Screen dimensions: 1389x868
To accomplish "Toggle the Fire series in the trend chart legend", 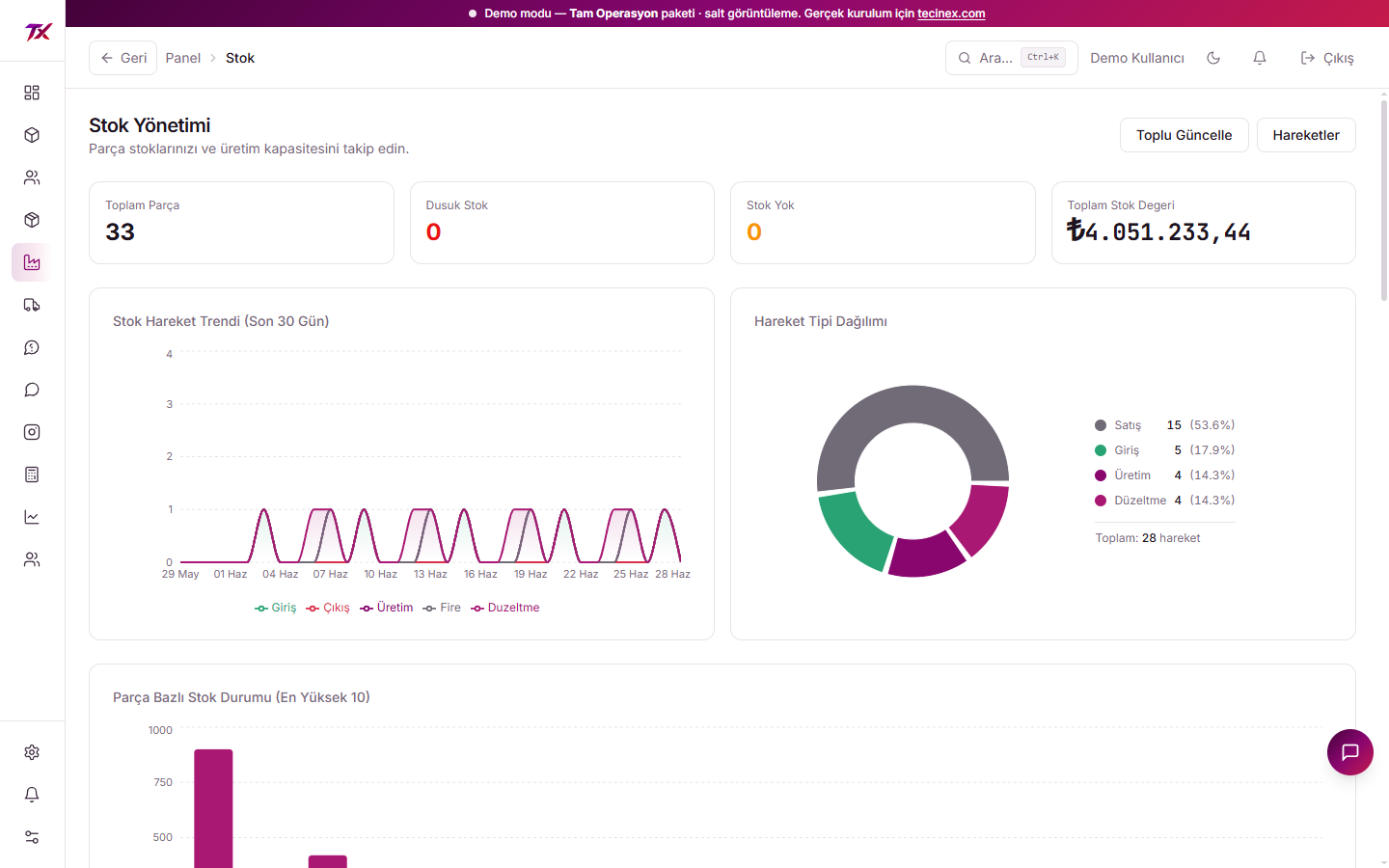I will [442, 608].
